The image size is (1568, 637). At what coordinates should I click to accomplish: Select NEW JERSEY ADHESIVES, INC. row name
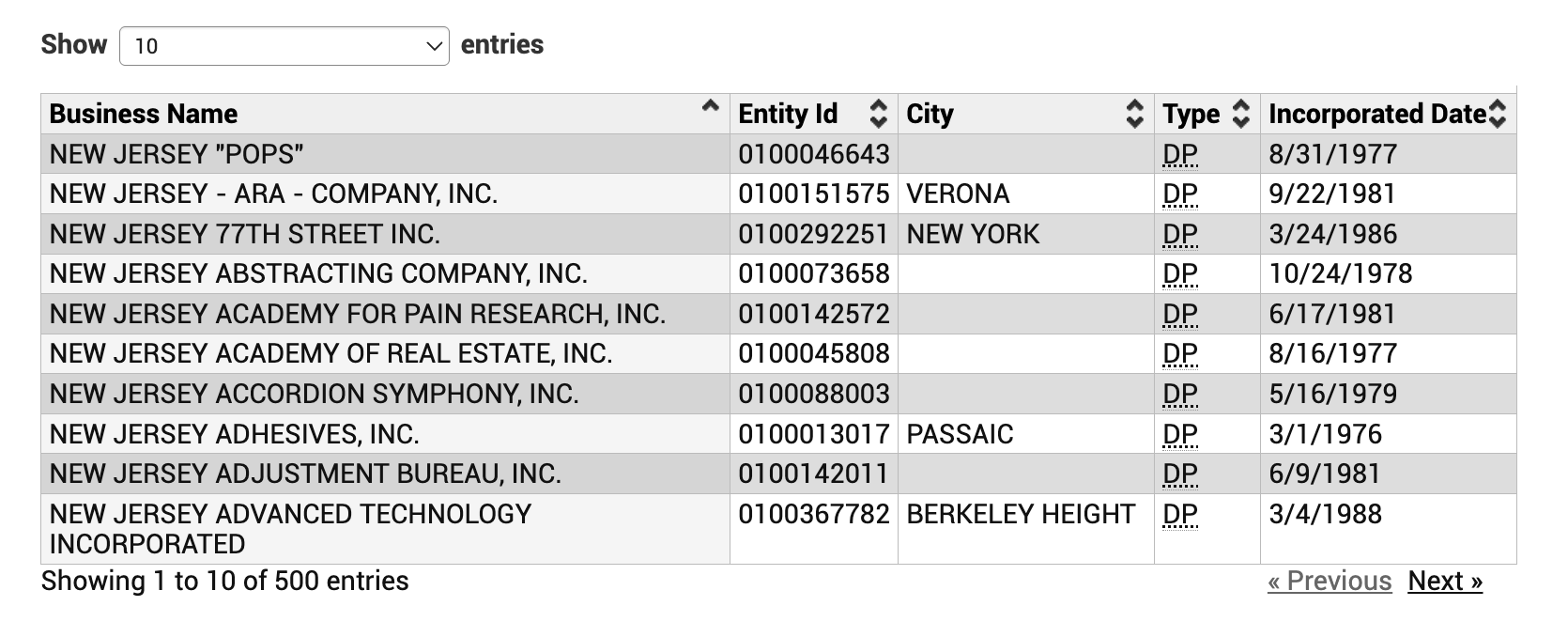tap(234, 434)
